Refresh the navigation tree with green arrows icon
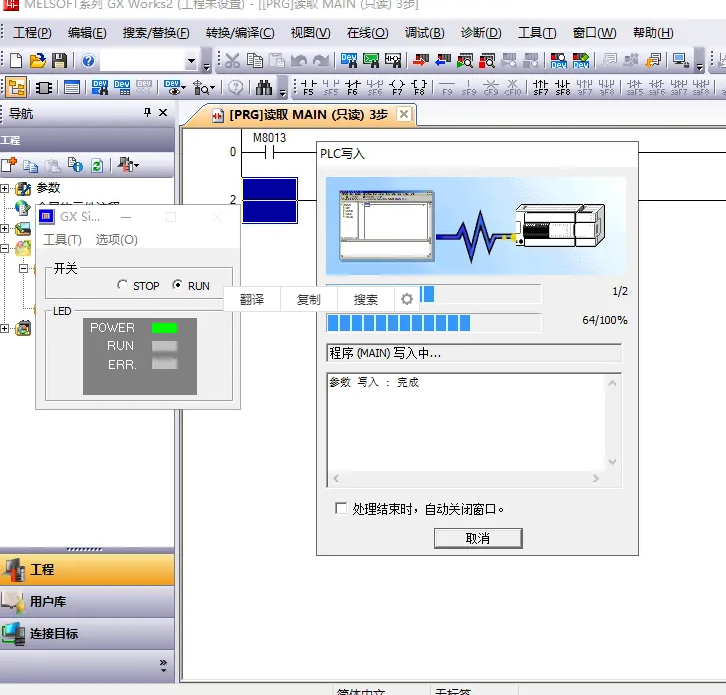 click(x=97, y=165)
